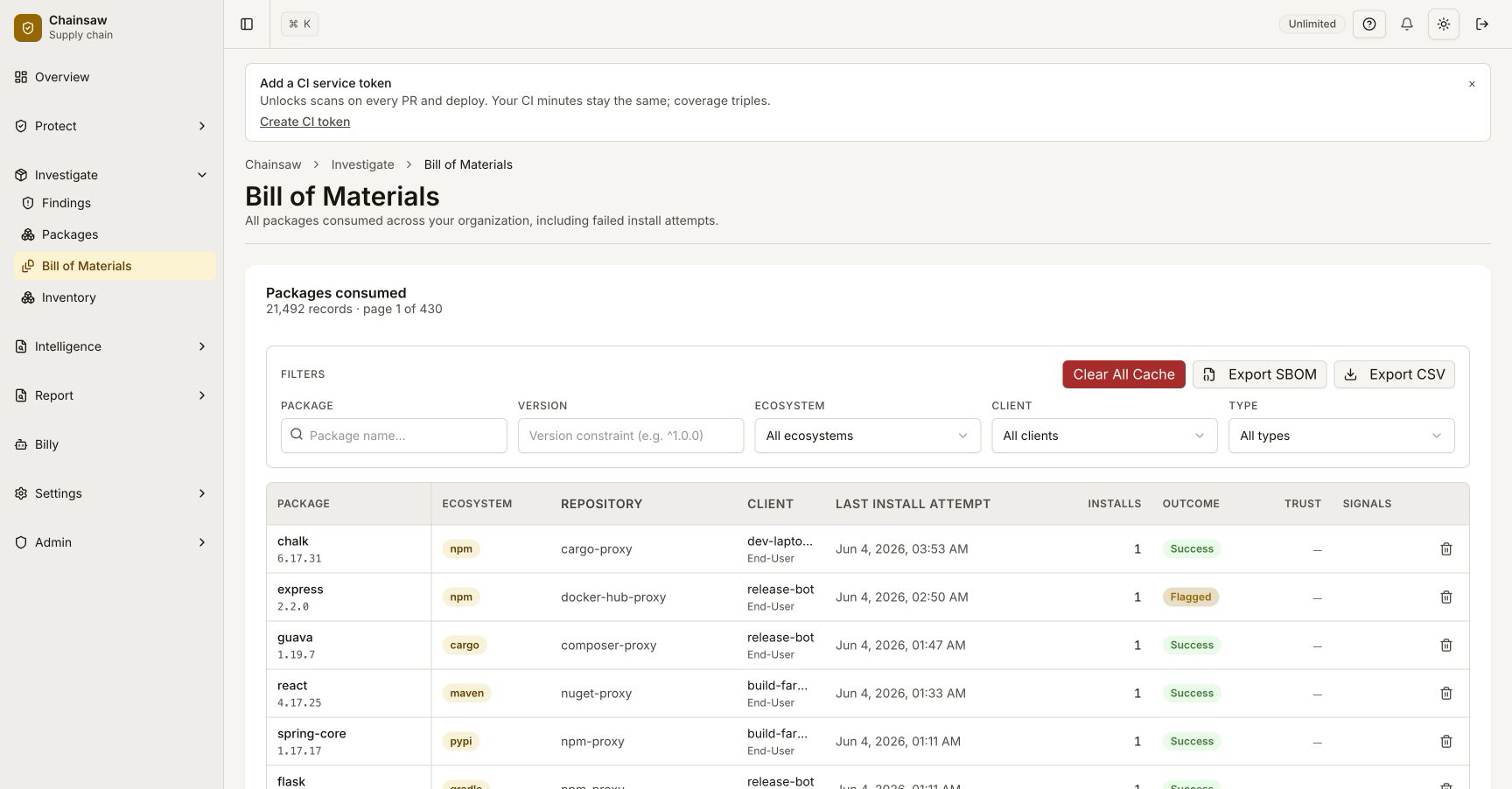Click the log out icon
The width and height of the screenshot is (1512, 789).
1482,24
